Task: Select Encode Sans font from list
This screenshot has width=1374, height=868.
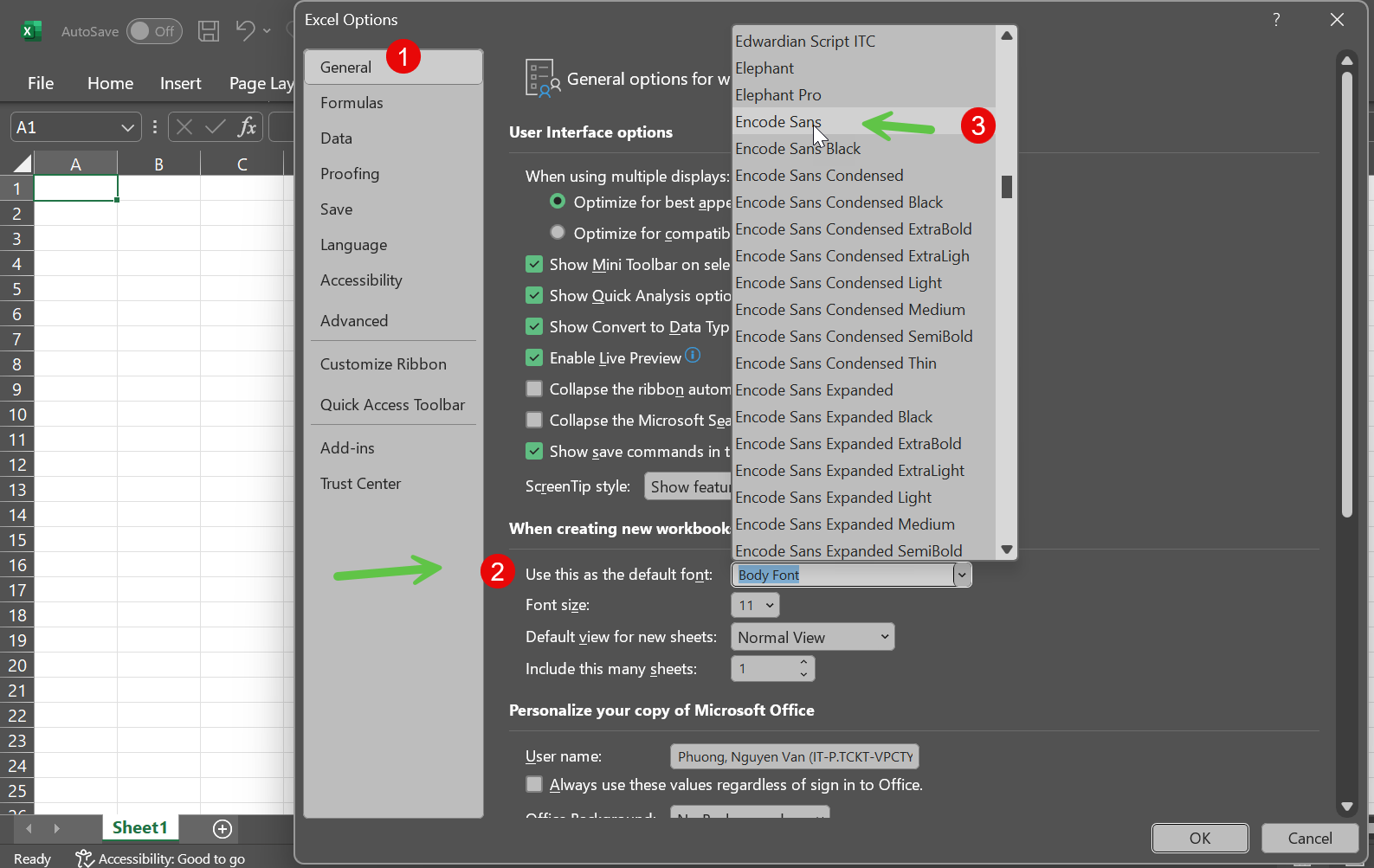Action: click(864, 122)
